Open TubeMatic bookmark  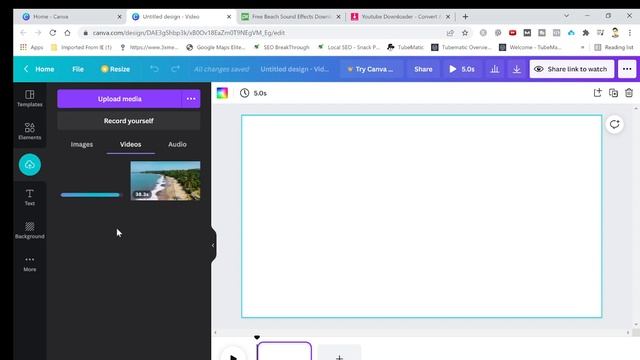coord(405,47)
